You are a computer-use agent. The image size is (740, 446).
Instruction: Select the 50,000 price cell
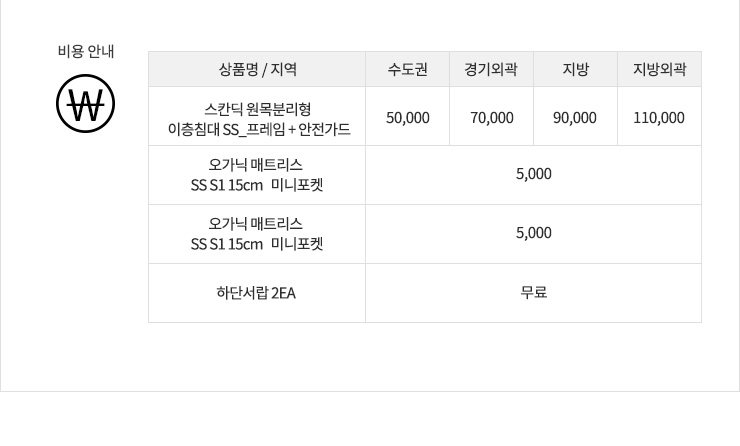pos(408,118)
